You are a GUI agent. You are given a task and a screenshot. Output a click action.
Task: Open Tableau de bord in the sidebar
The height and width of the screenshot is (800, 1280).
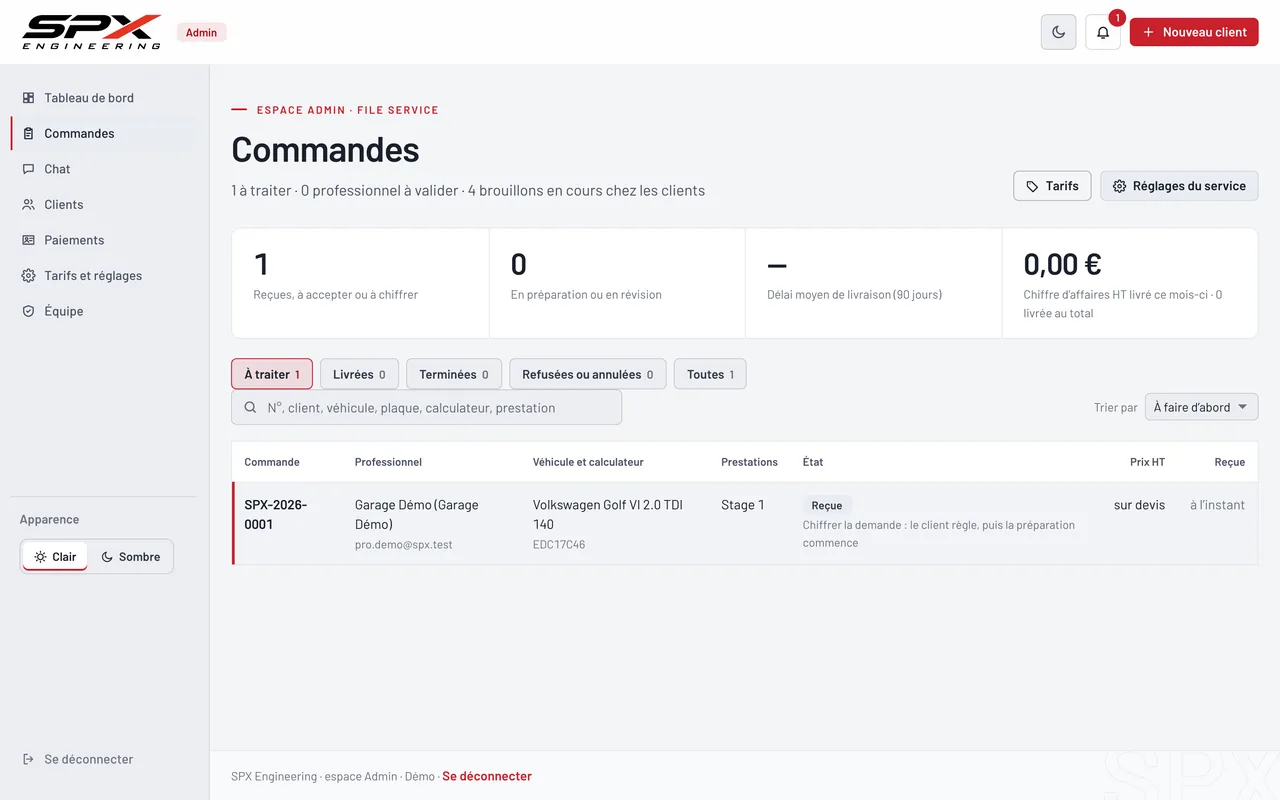(x=104, y=98)
